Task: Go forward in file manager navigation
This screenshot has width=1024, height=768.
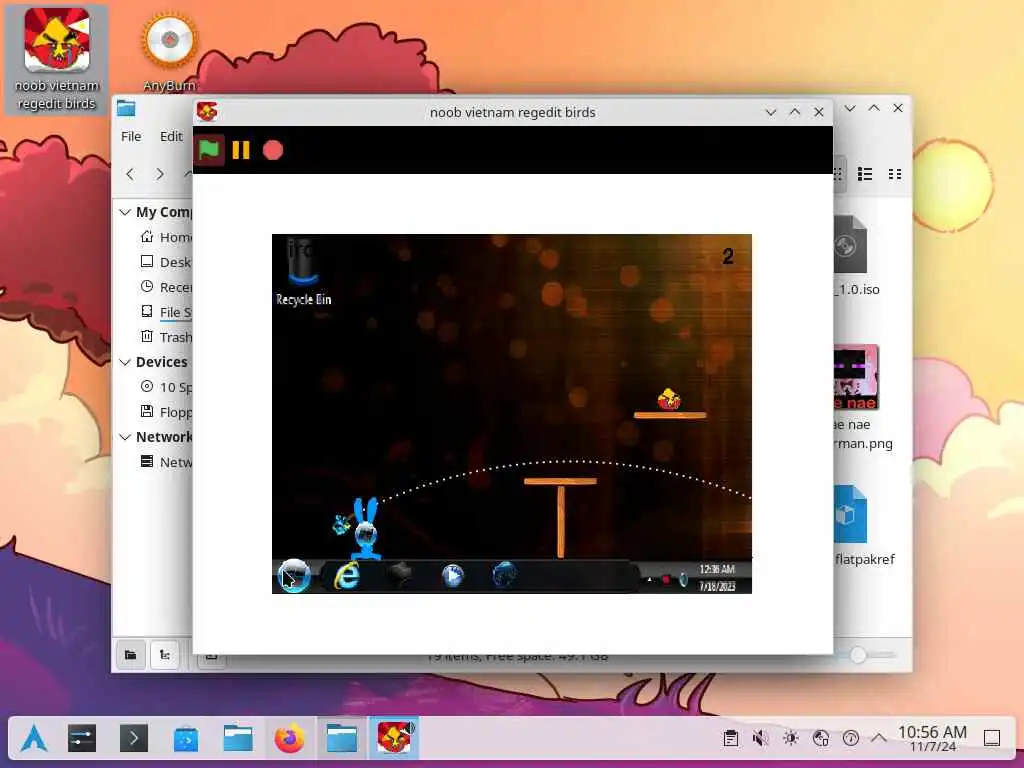Action: (160, 174)
